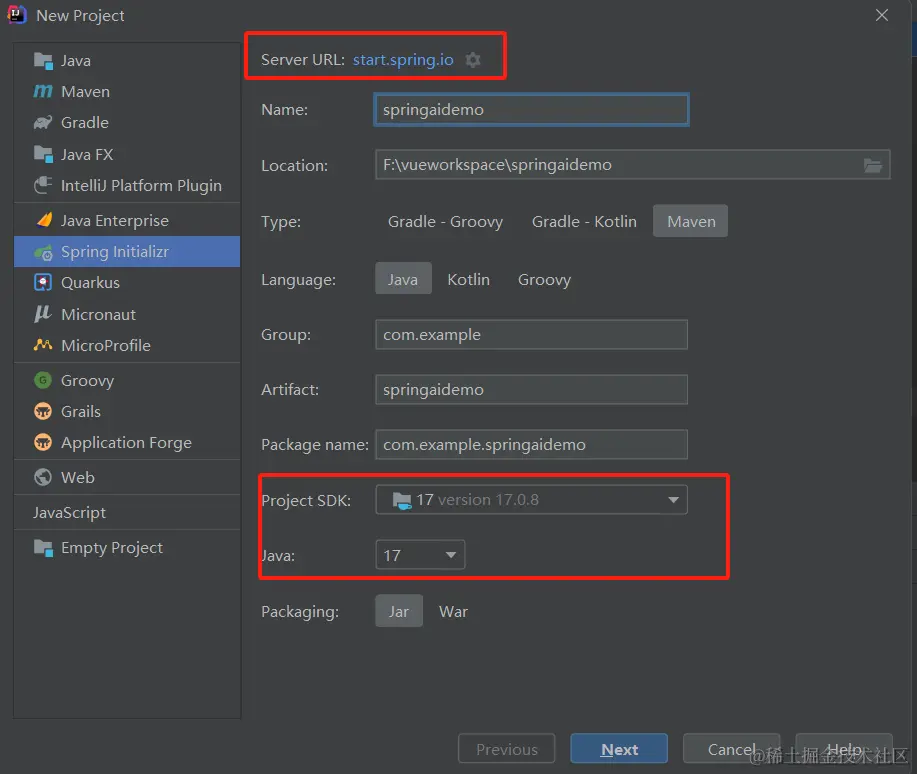Click the Application Forge icon
The height and width of the screenshot is (774, 917).
coord(43,442)
